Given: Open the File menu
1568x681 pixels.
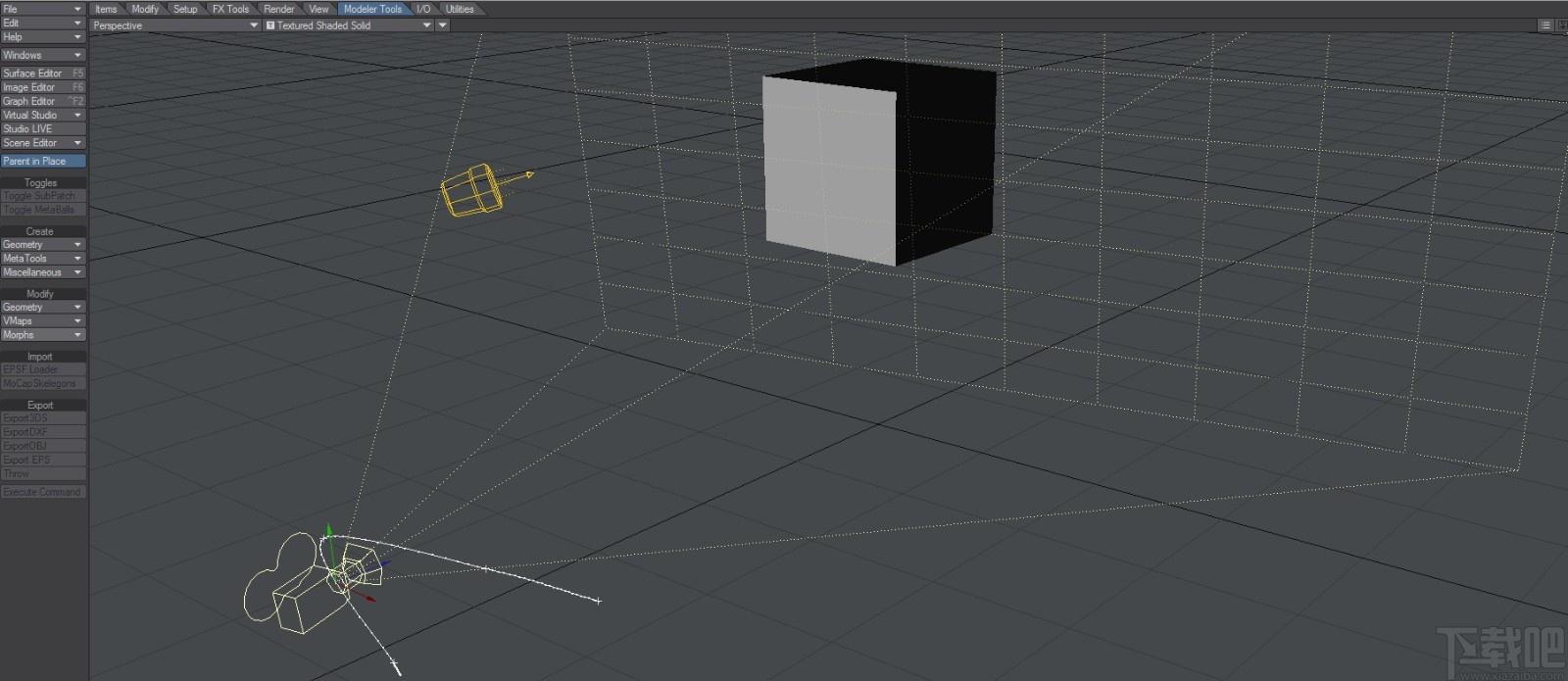Looking at the screenshot, I should [x=43, y=8].
